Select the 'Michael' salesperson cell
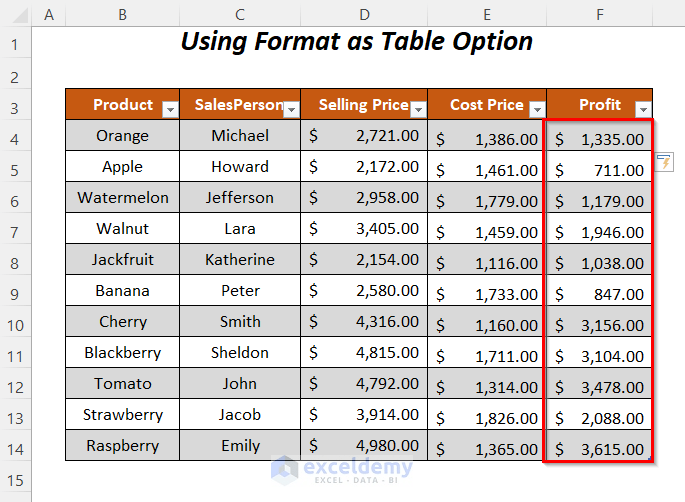This screenshot has height=502, width=685. point(240,135)
